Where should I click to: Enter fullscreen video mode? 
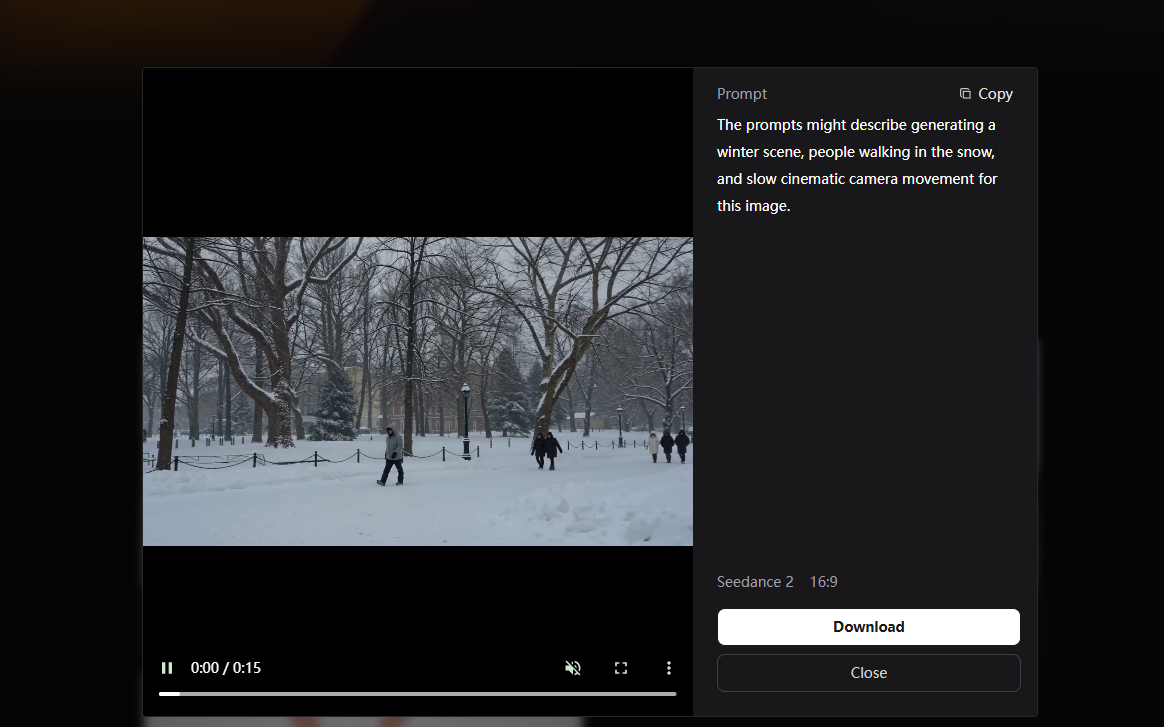tap(621, 668)
